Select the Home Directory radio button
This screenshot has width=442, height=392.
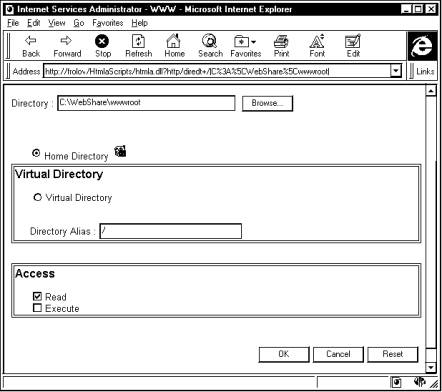click(36, 153)
